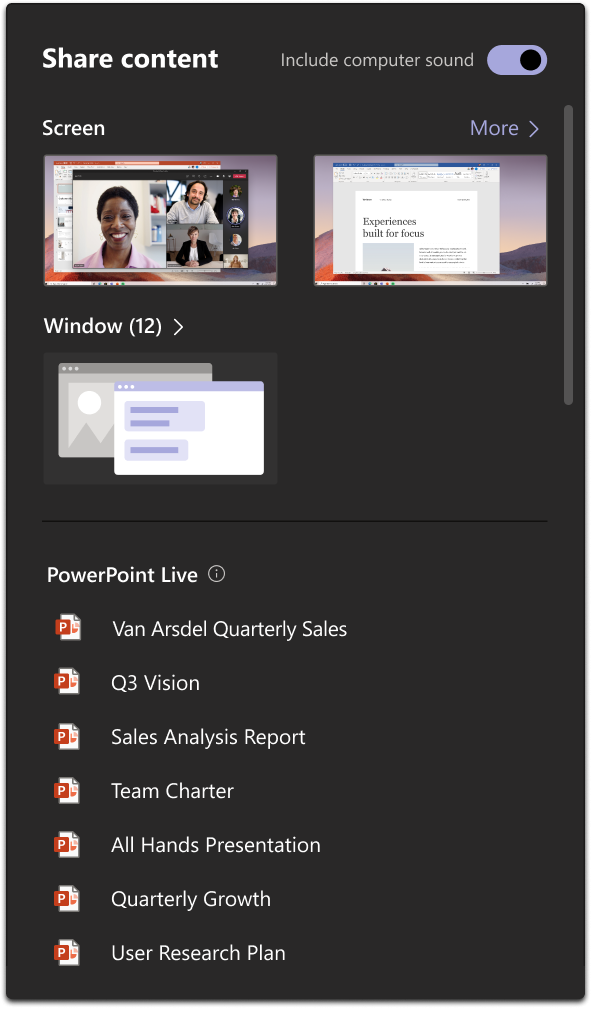591x1009 pixels.
Task: Click PowerPoint icon beside Quarterly Growth
Action: [x=68, y=898]
